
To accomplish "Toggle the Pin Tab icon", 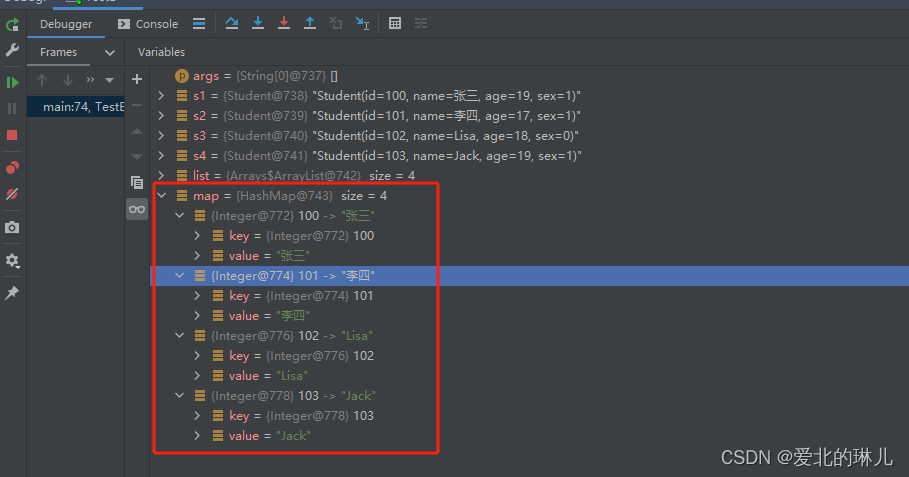I will [12, 293].
